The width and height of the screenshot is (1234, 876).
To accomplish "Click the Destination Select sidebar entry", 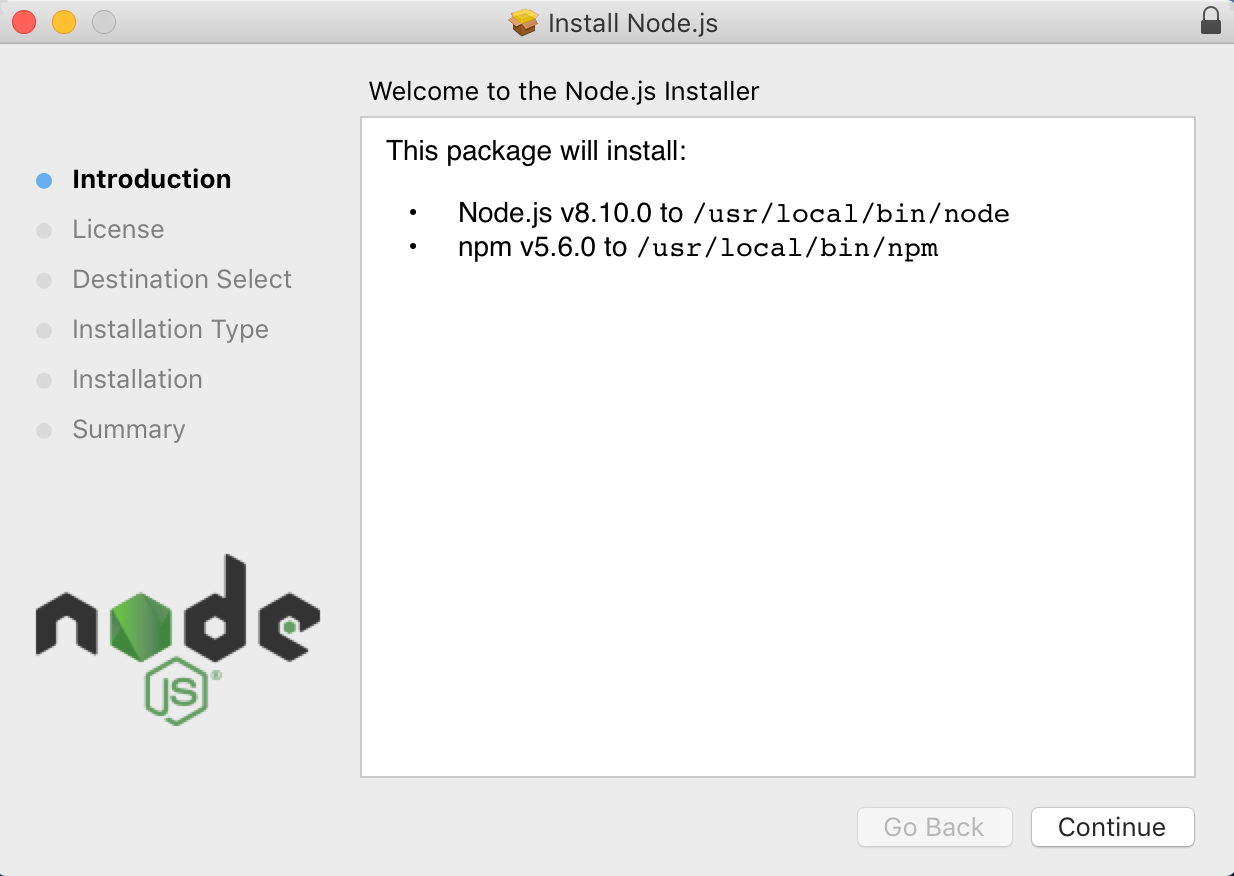I will [181, 279].
